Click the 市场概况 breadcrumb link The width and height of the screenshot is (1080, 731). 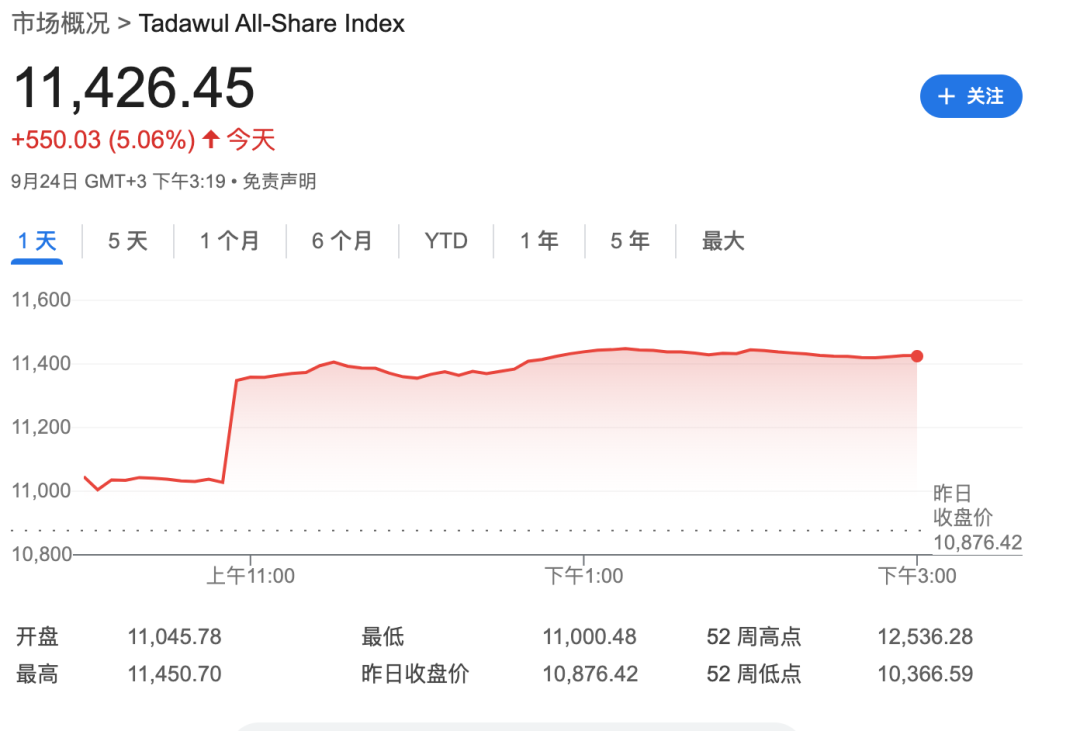pyautogui.click(x=60, y=24)
